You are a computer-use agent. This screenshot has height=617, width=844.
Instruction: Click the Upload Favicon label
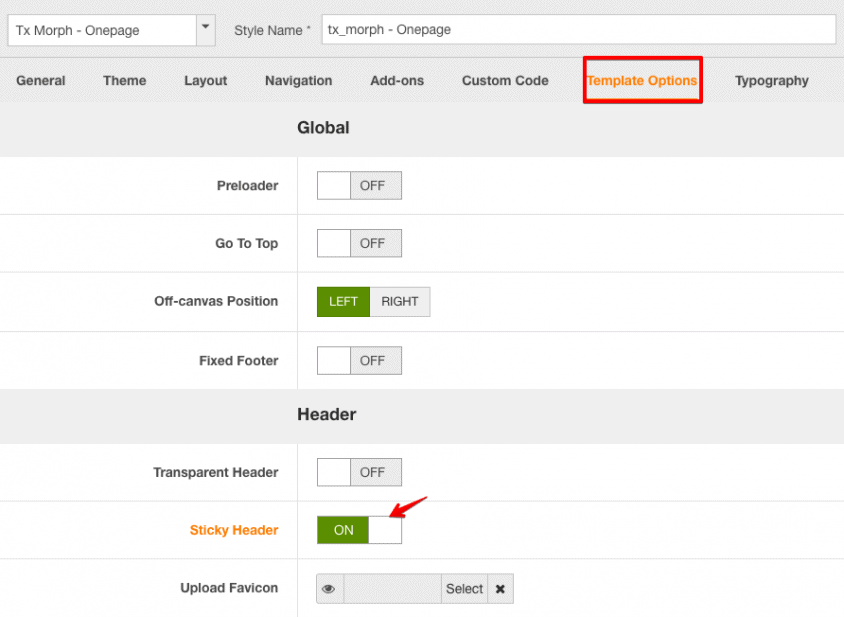pos(229,588)
